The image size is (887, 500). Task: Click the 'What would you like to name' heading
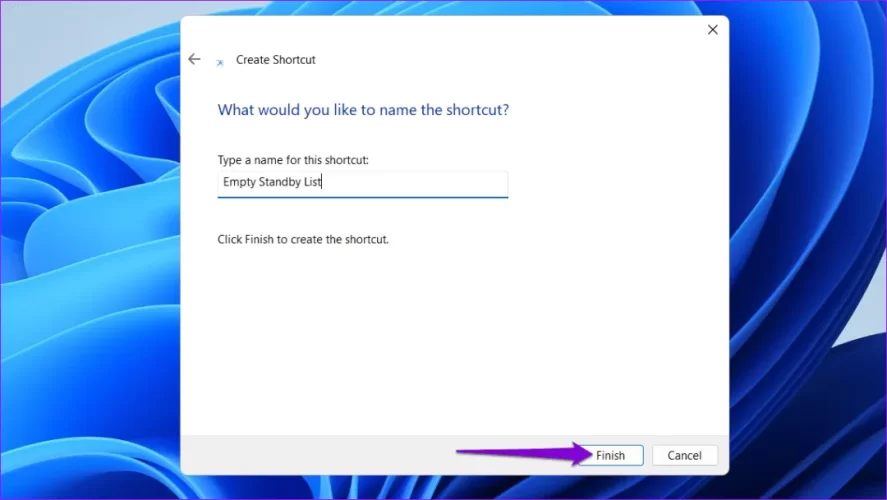(x=363, y=110)
